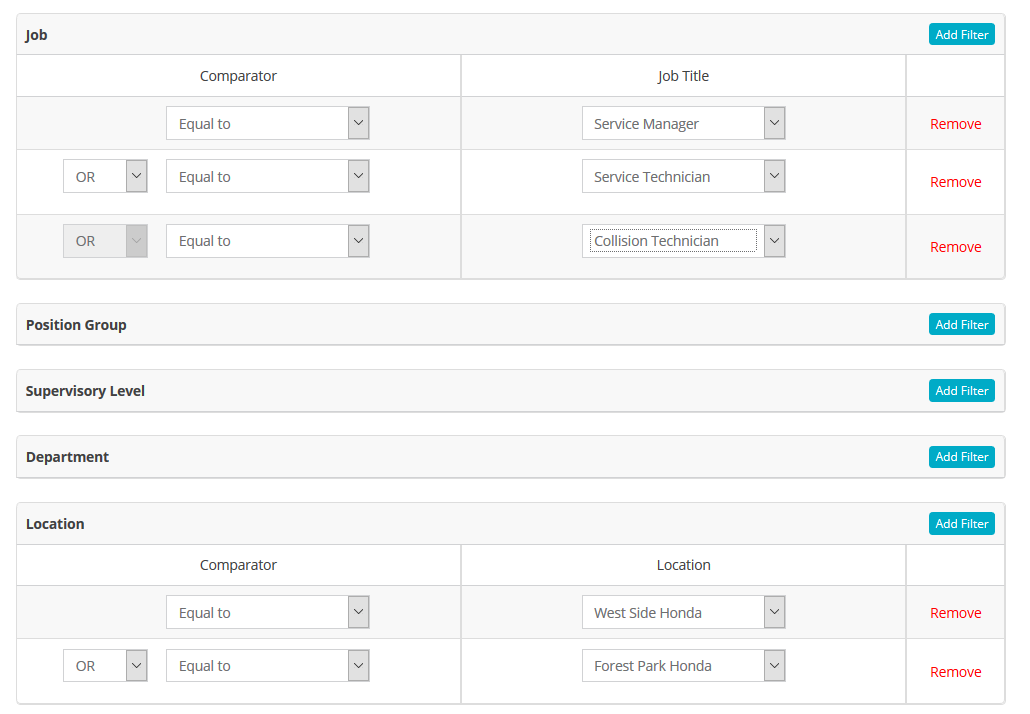Remove the Collision Technician filter
The image size is (1030, 714).
point(955,247)
